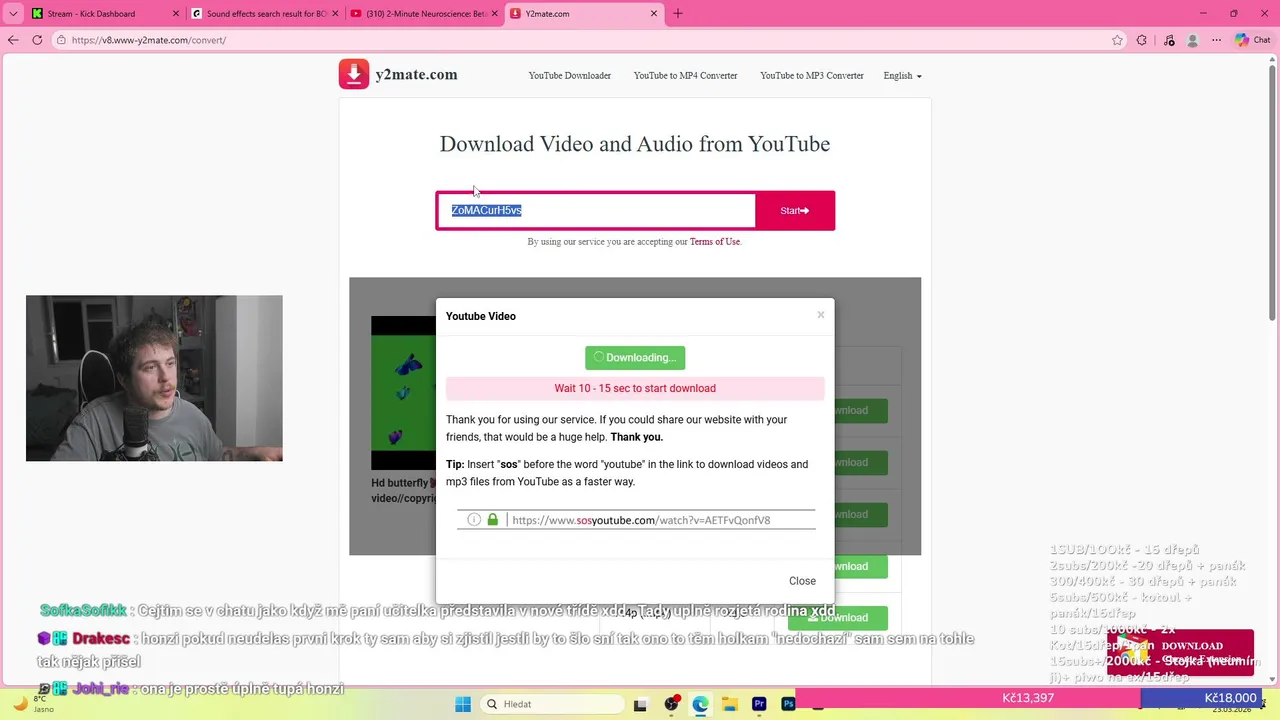Open the tab list chevron at top-left
This screenshot has width=1280, height=720.
point(13,14)
